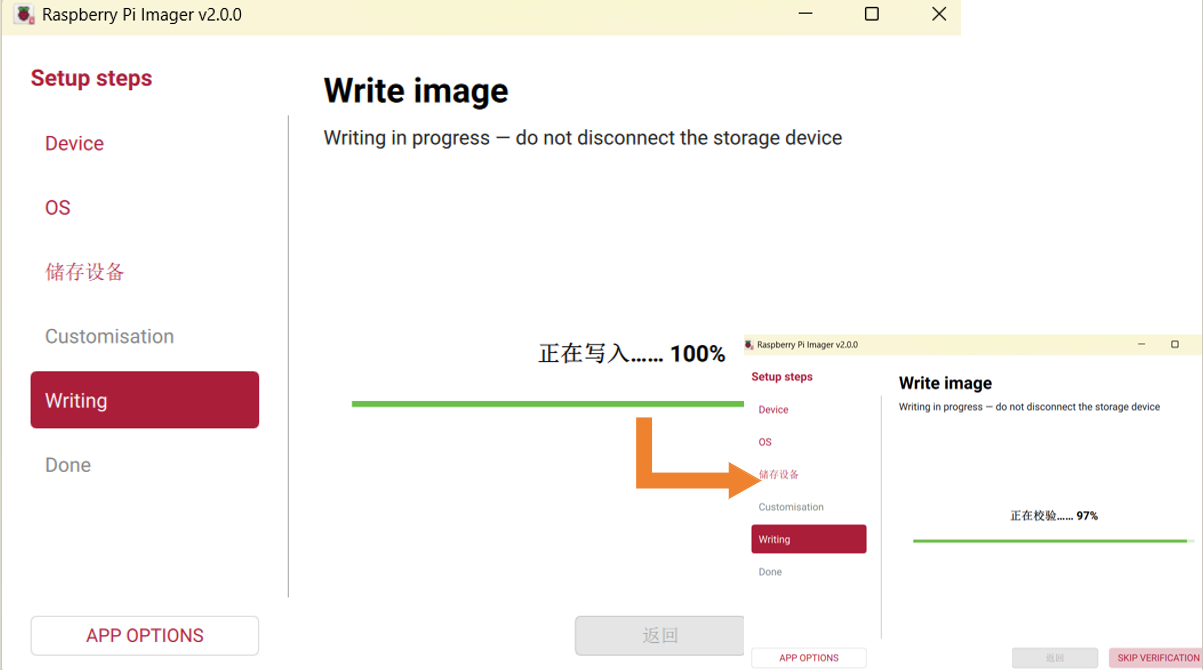Open APP OPTIONS in small inset window
The width and height of the screenshot is (1203, 670).
809,658
